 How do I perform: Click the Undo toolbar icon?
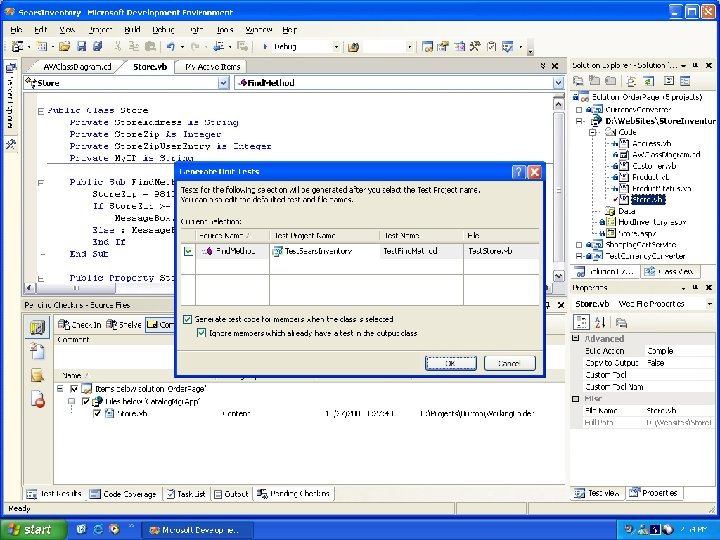point(171,47)
